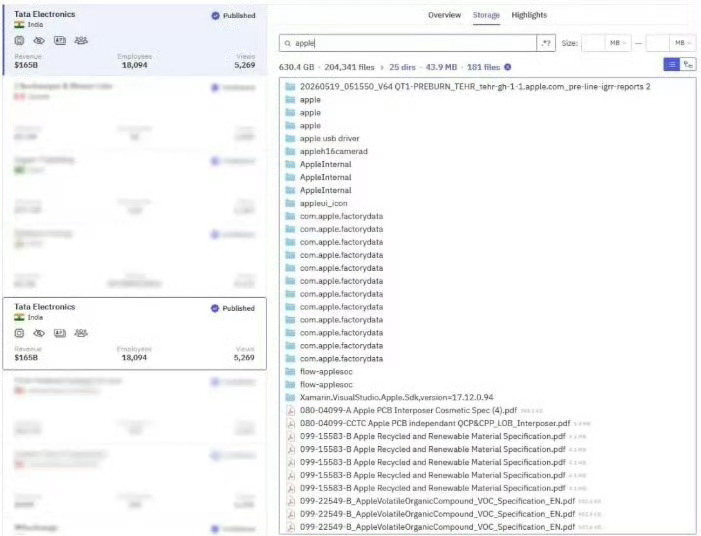
Task: Open the Overview tab
Action: [x=444, y=15]
